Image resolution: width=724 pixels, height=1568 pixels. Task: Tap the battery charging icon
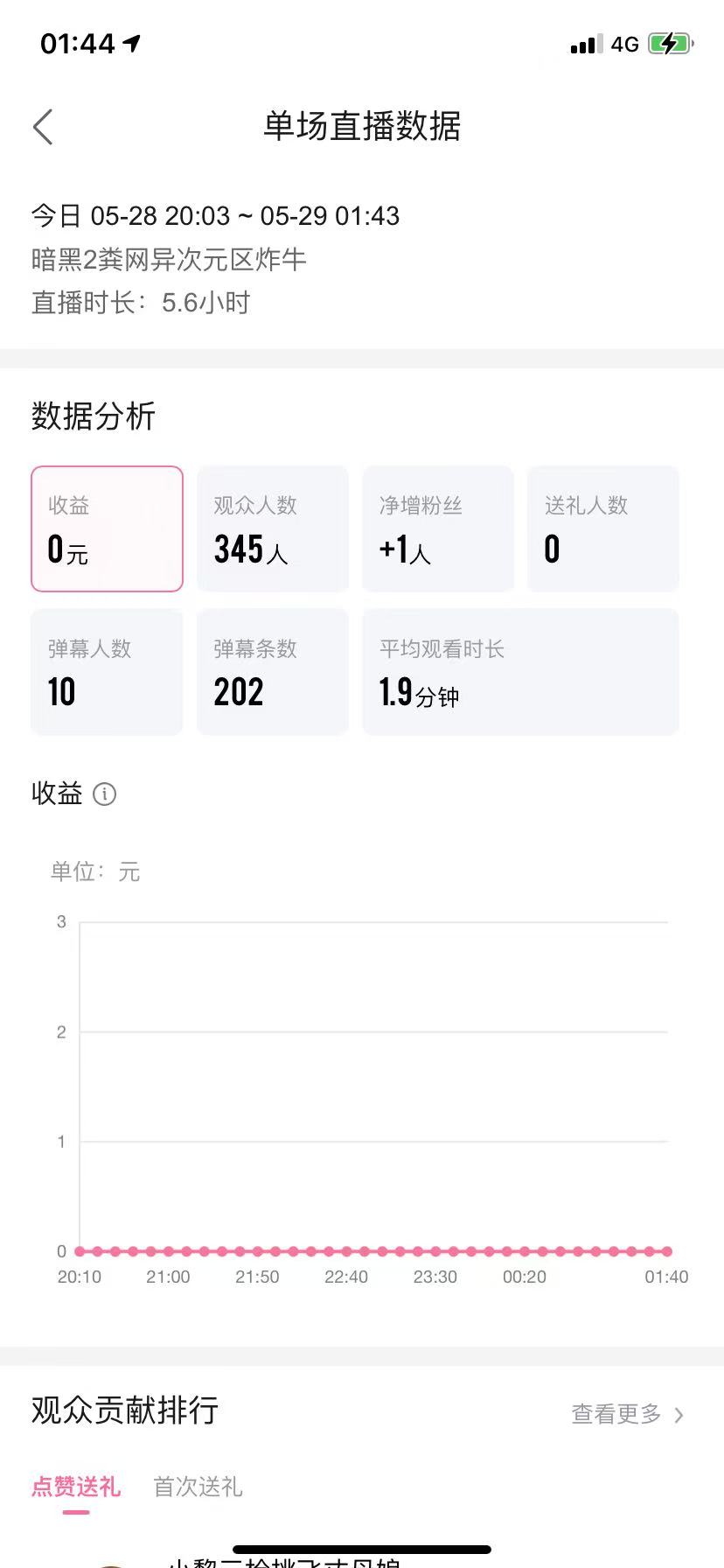(x=670, y=44)
